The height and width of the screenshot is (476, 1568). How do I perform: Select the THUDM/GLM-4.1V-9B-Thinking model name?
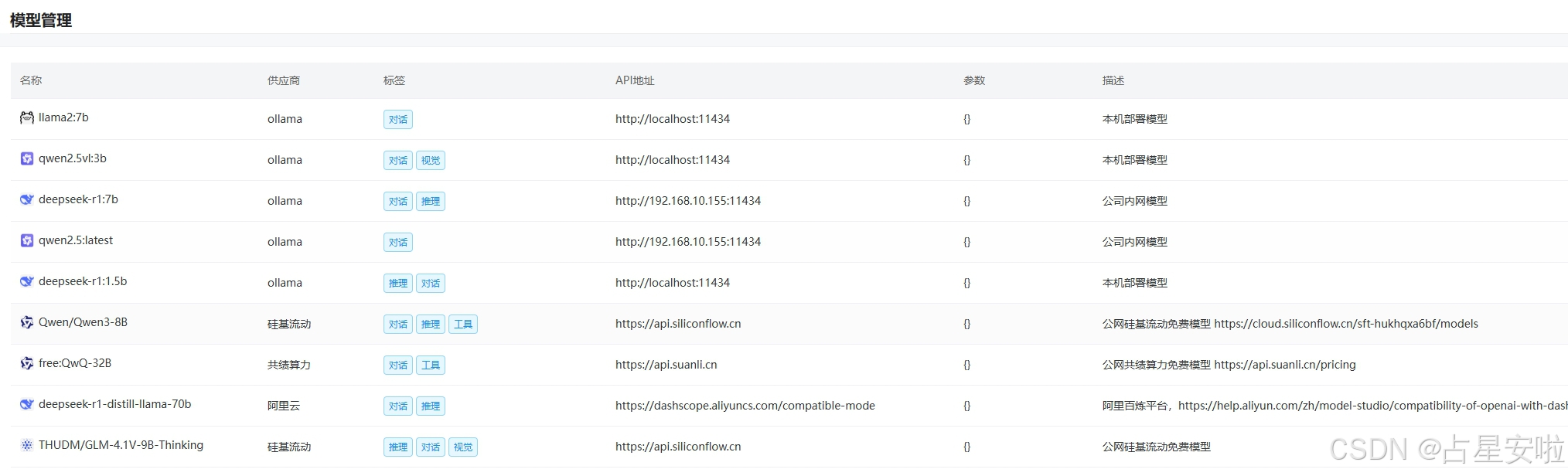click(x=121, y=445)
